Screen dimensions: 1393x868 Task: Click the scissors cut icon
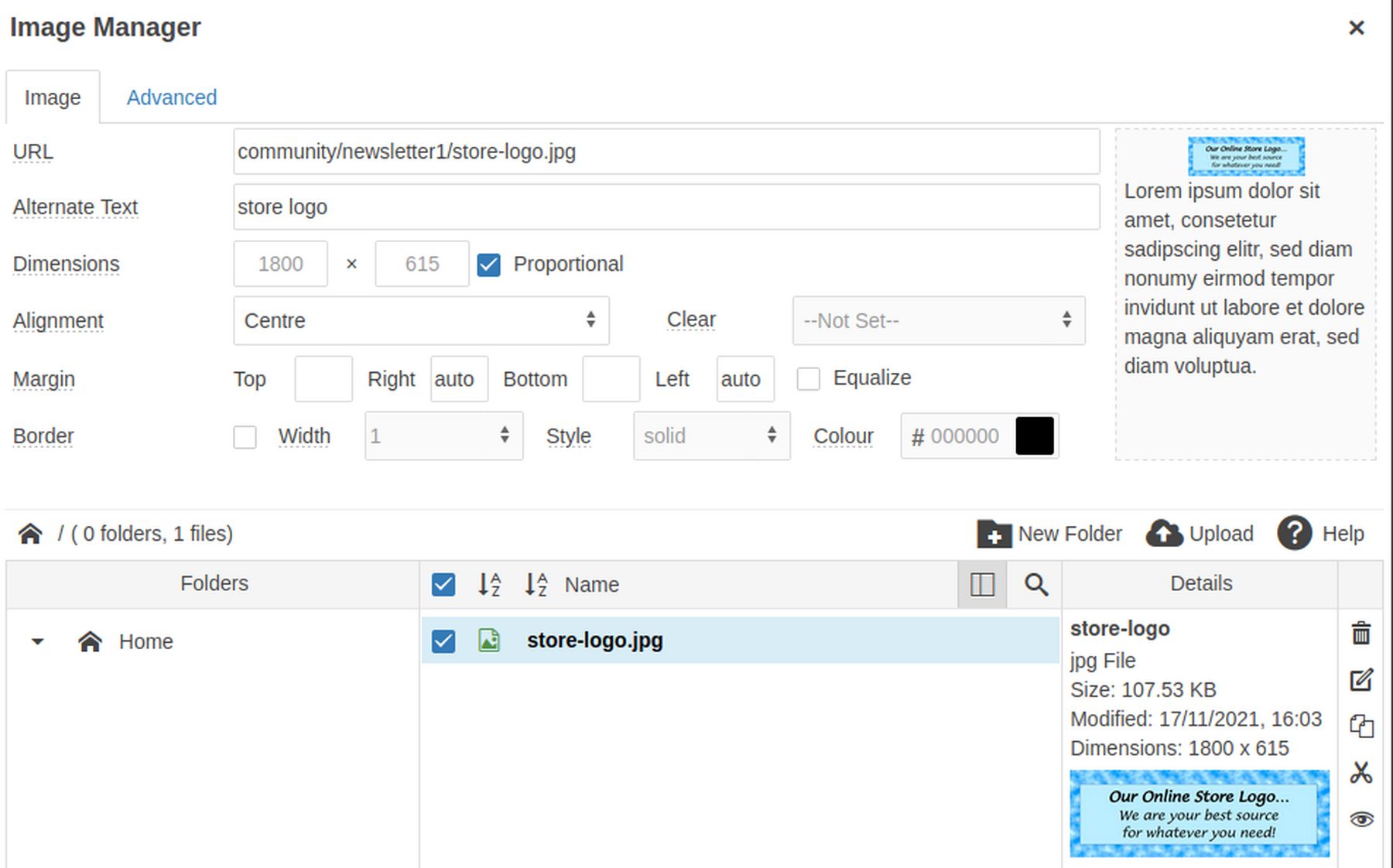[x=1360, y=772]
